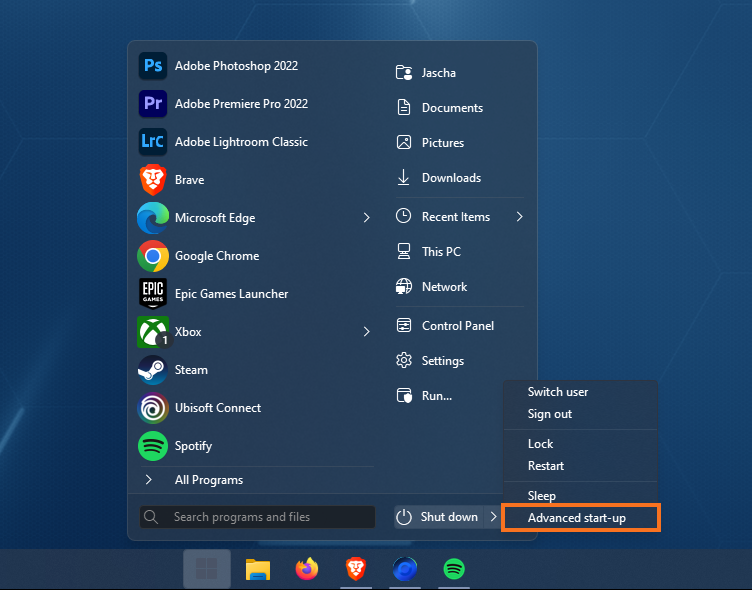The width and height of the screenshot is (752, 590).
Task: Click the Documents text link
Action: point(452,107)
